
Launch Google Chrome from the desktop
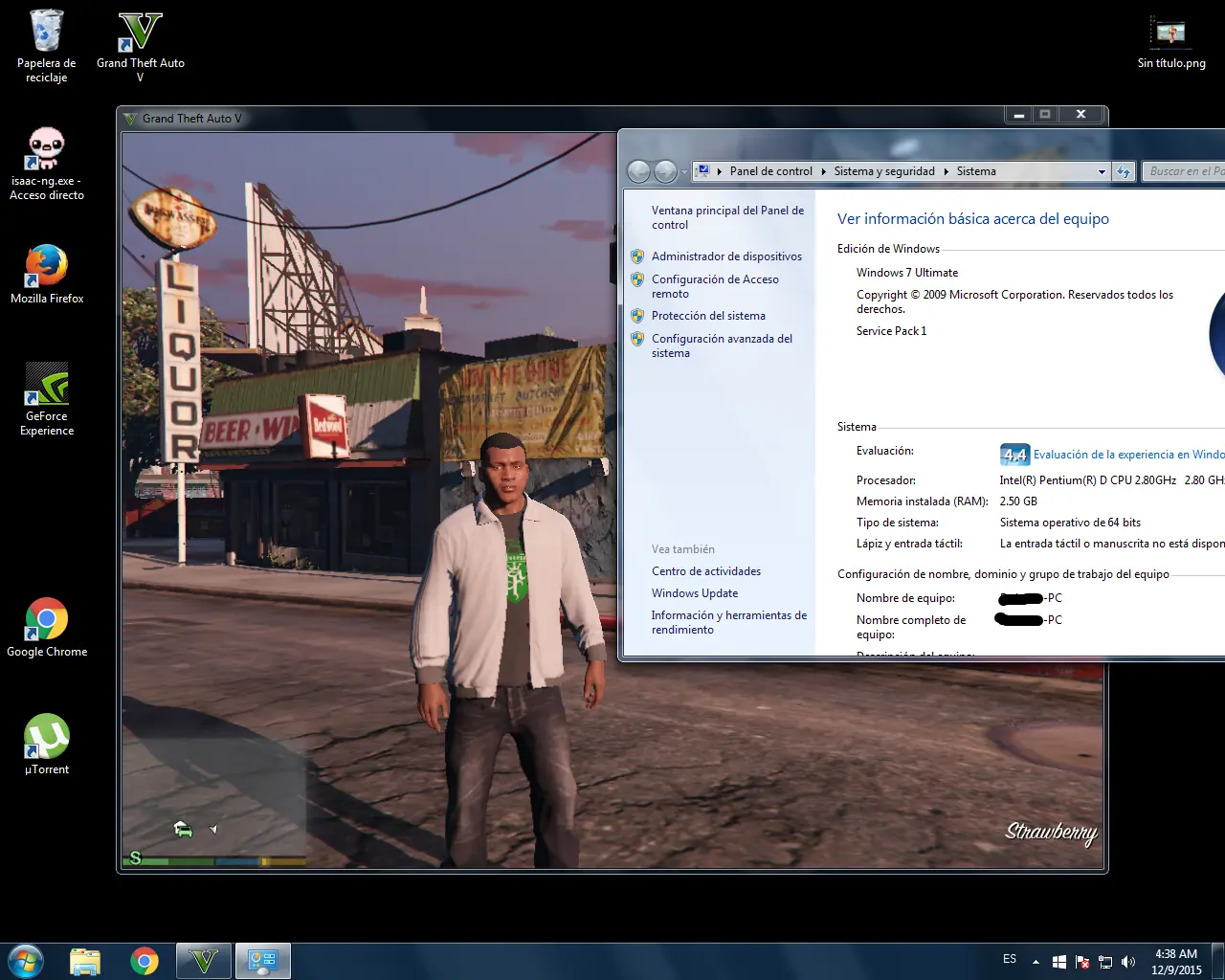tap(46, 628)
